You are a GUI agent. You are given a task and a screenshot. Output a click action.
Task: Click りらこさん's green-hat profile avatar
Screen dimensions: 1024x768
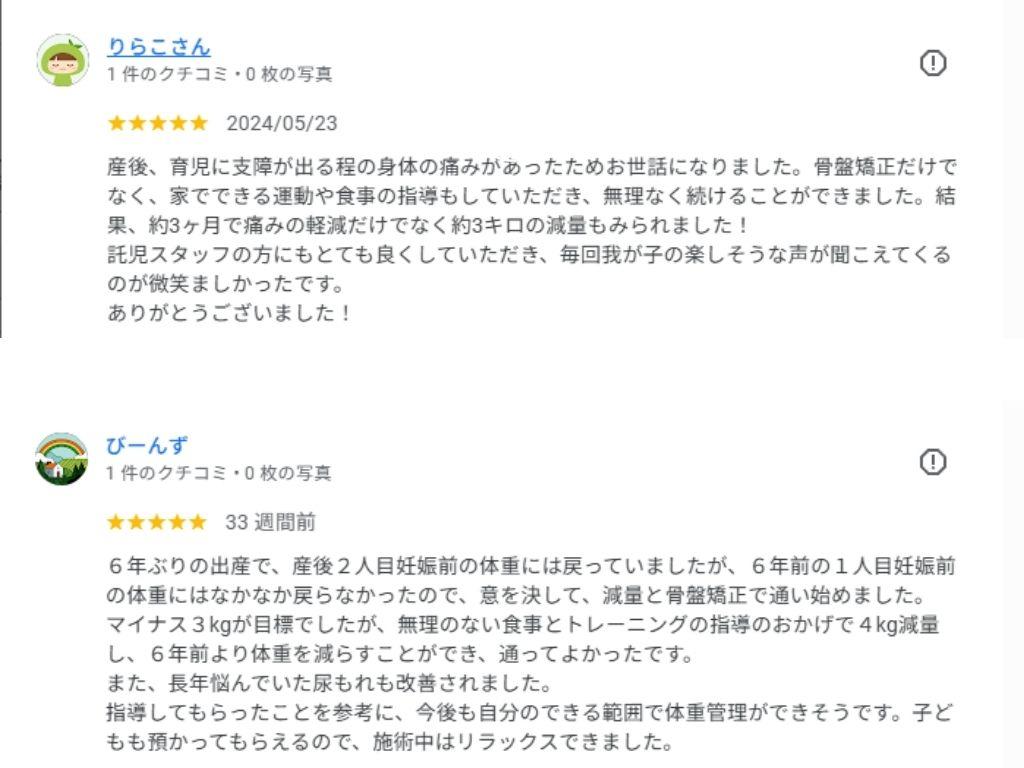tap(62, 60)
